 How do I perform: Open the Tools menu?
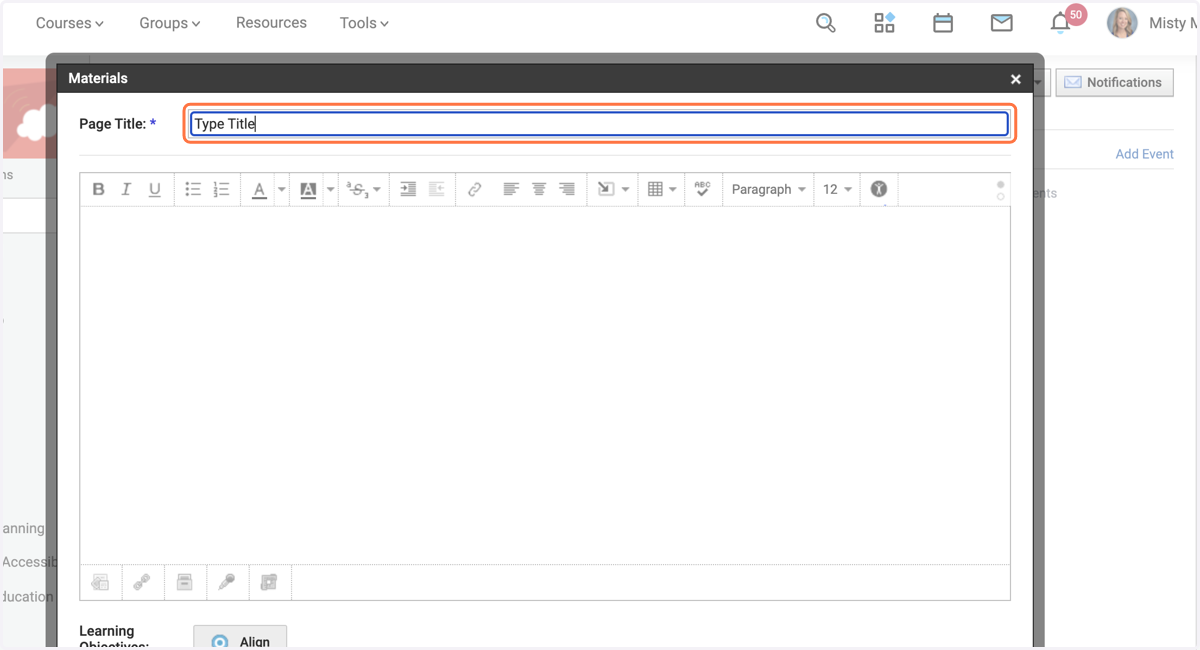click(364, 23)
